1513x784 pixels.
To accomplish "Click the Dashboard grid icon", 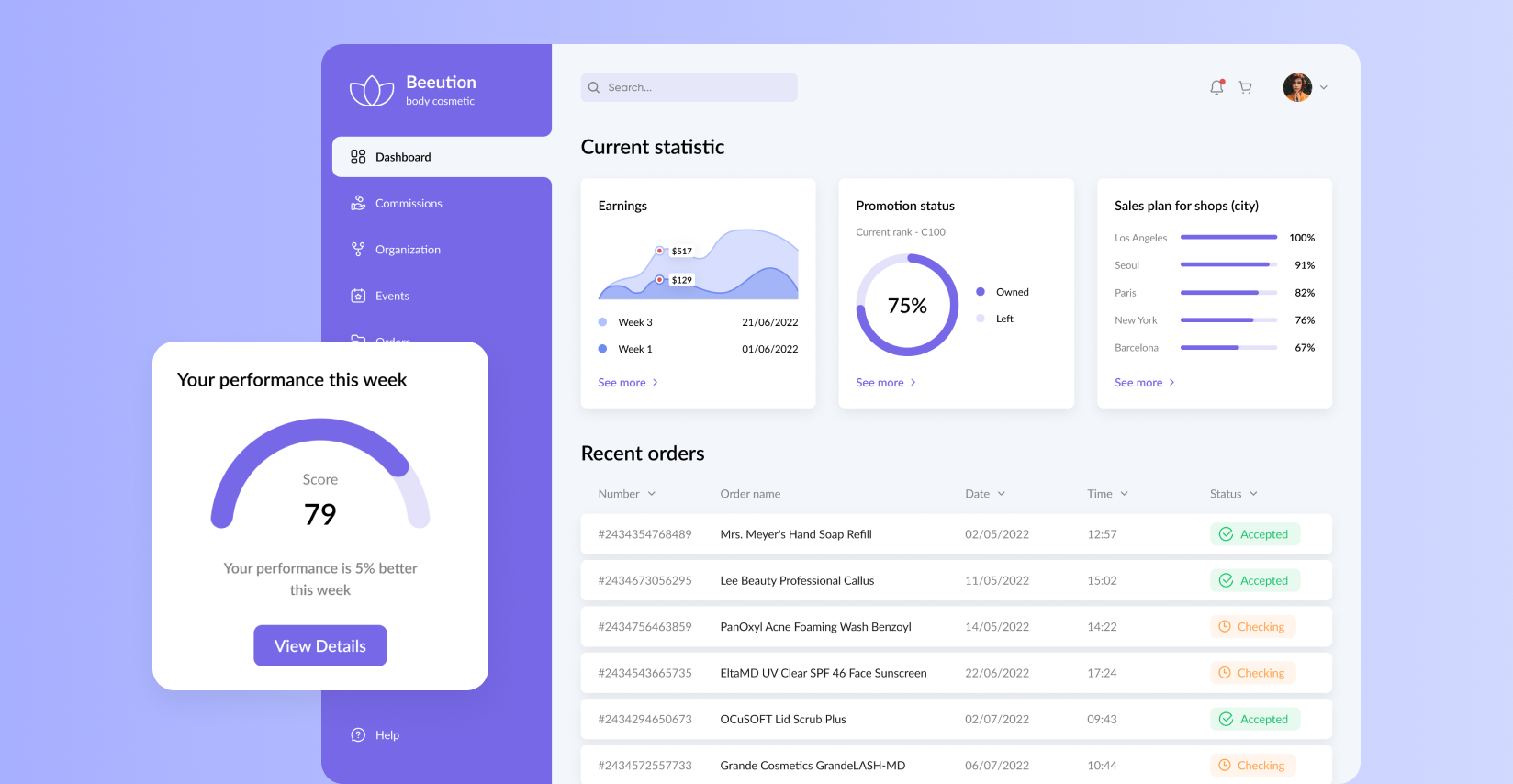I will coord(358,157).
